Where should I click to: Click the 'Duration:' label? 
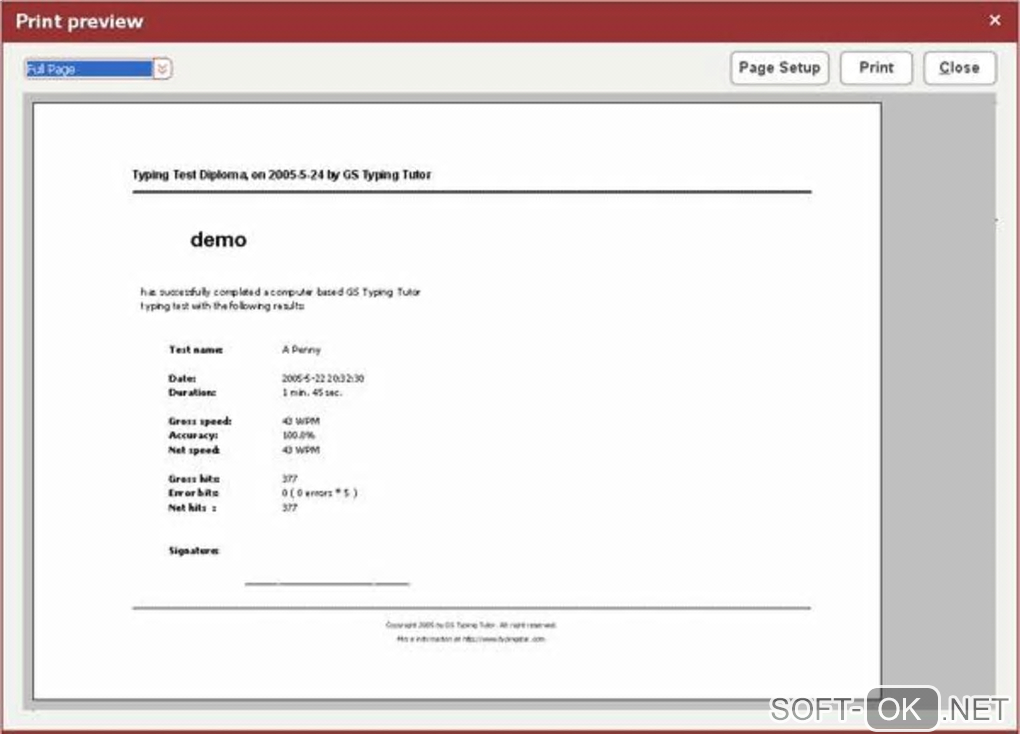tap(193, 392)
